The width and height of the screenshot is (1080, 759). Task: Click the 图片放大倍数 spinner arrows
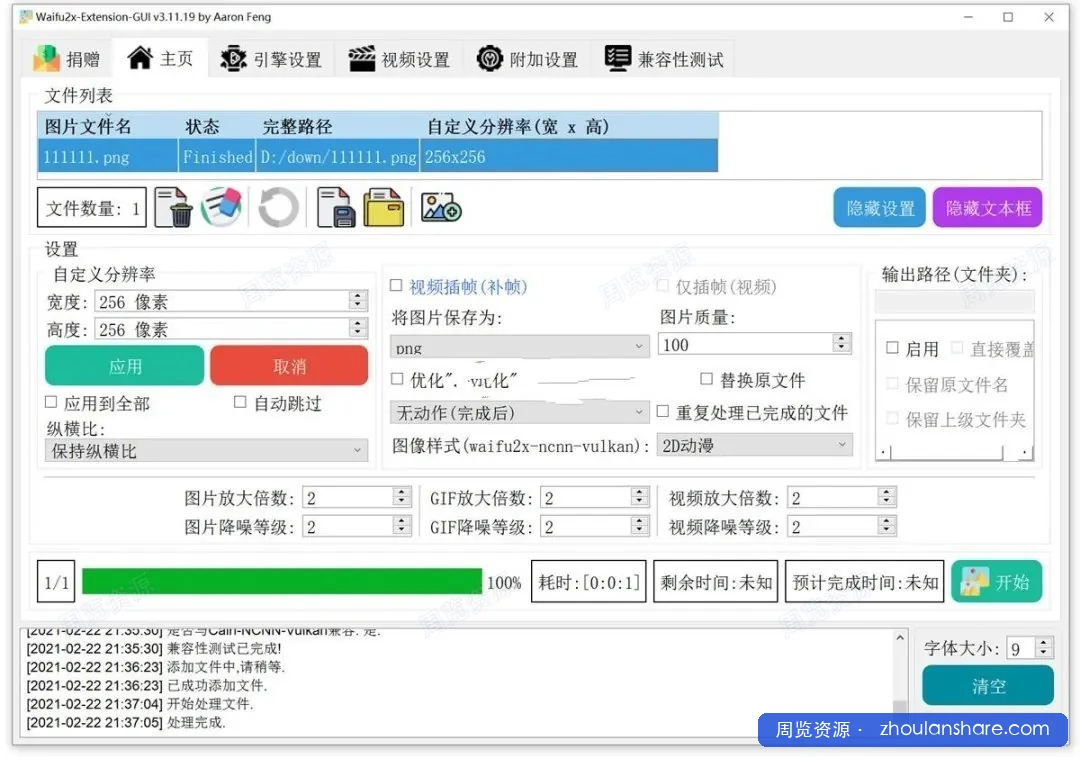point(402,497)
